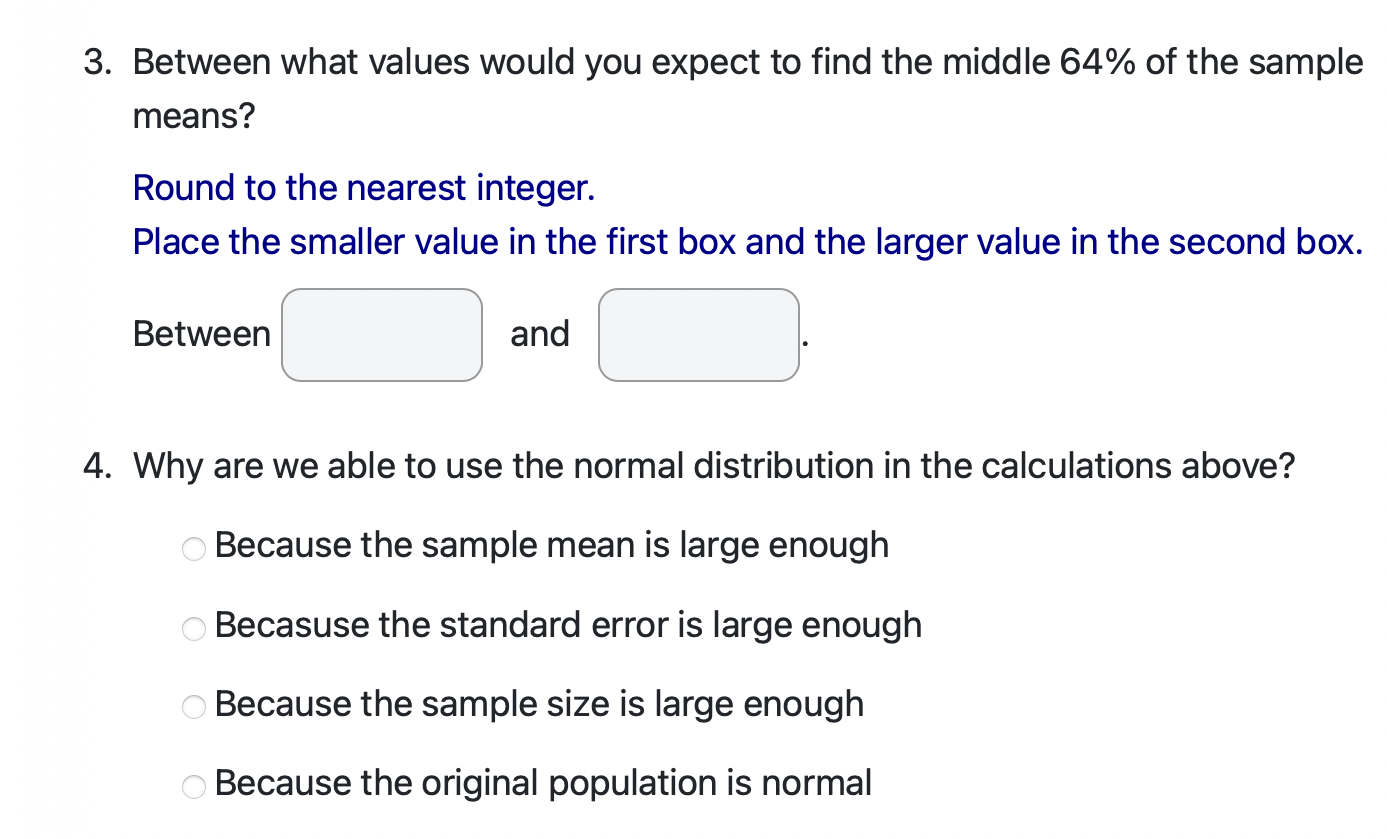Click the "Round to the nearest integer" instruction
Screen dimensions: 1387x839
point(364,188)
